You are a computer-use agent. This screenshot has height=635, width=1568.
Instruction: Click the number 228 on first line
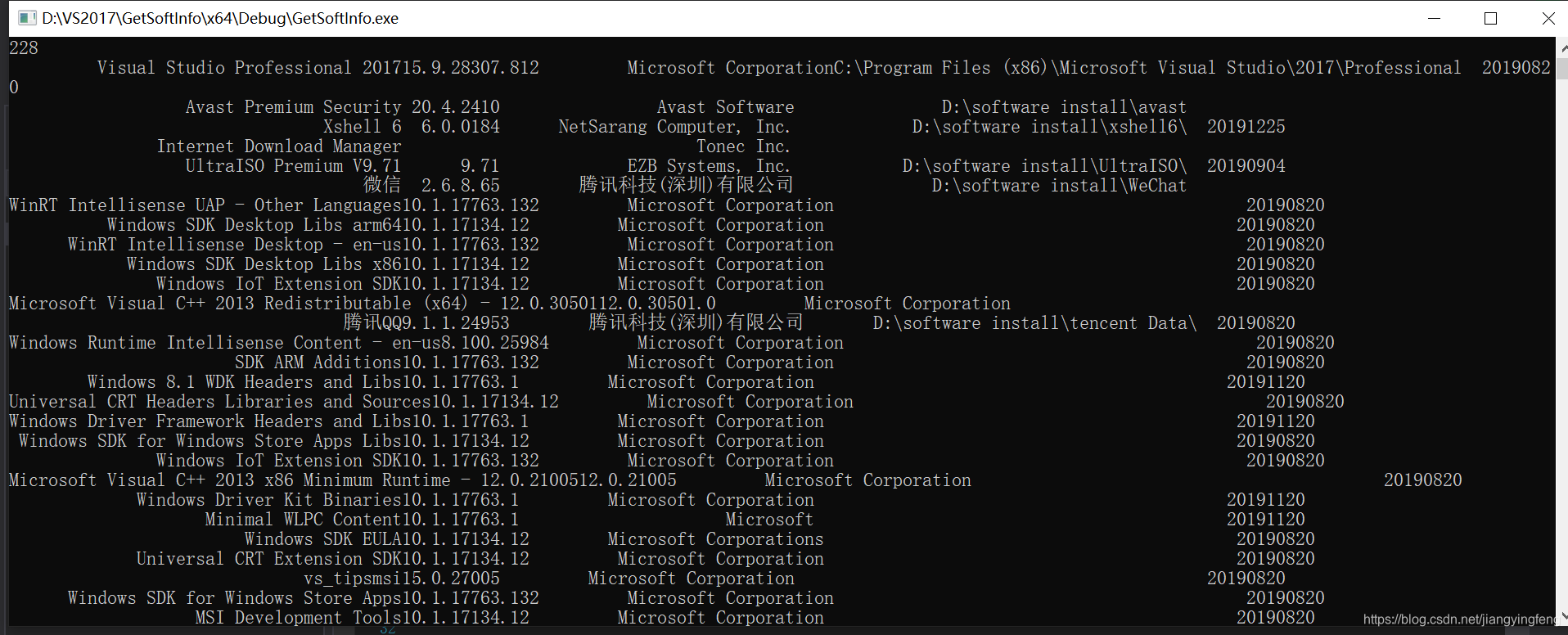(24, 47)
